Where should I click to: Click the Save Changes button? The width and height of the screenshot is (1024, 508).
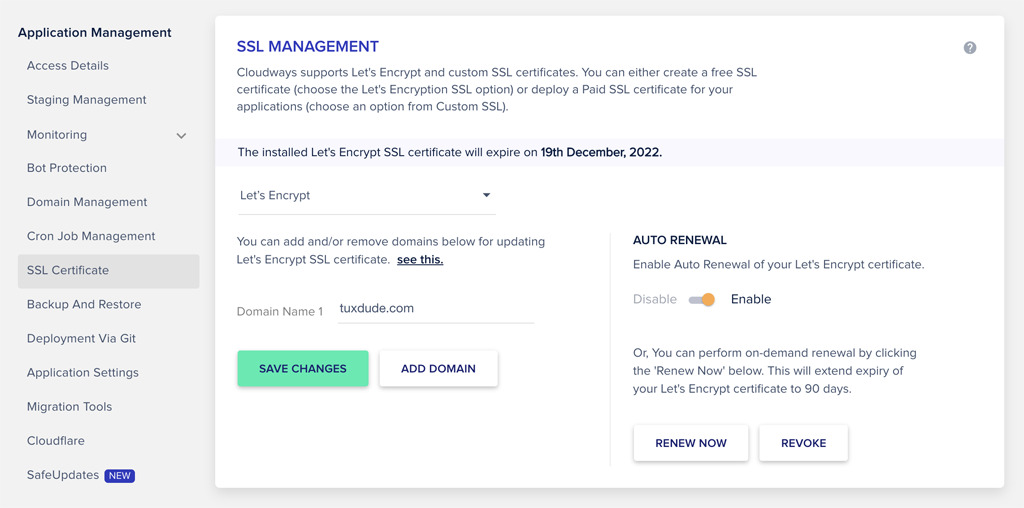tap(303, 369)
